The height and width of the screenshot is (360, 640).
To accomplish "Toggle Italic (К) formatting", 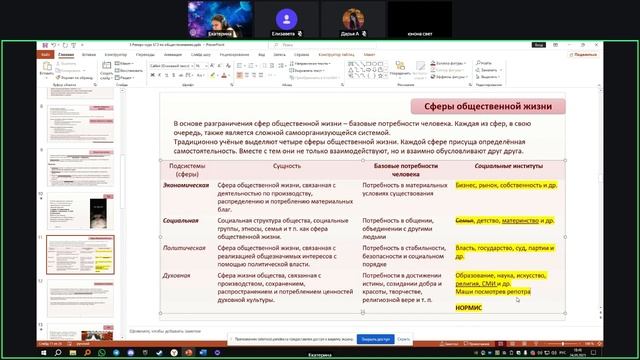I will 159,75.
